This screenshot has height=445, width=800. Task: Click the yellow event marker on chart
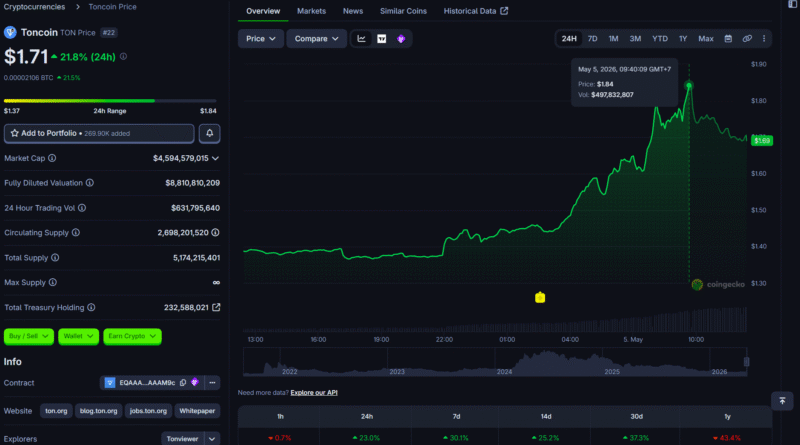click(x=540, y=298)
